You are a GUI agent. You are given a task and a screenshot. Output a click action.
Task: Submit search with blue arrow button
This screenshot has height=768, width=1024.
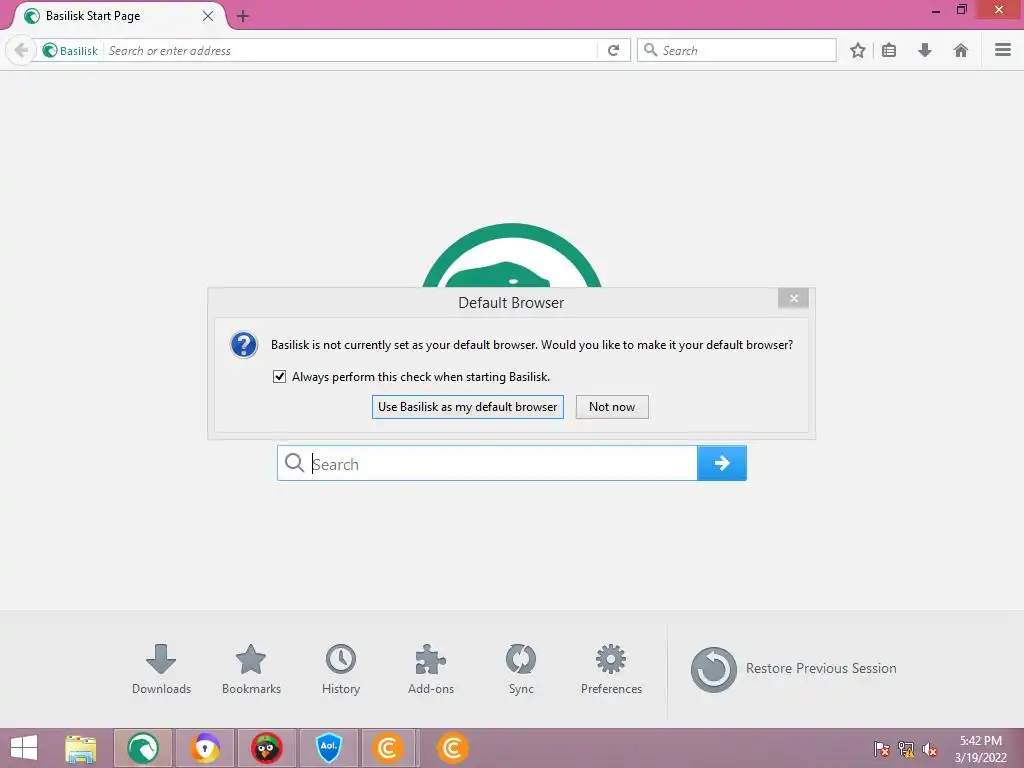[722, 463]
